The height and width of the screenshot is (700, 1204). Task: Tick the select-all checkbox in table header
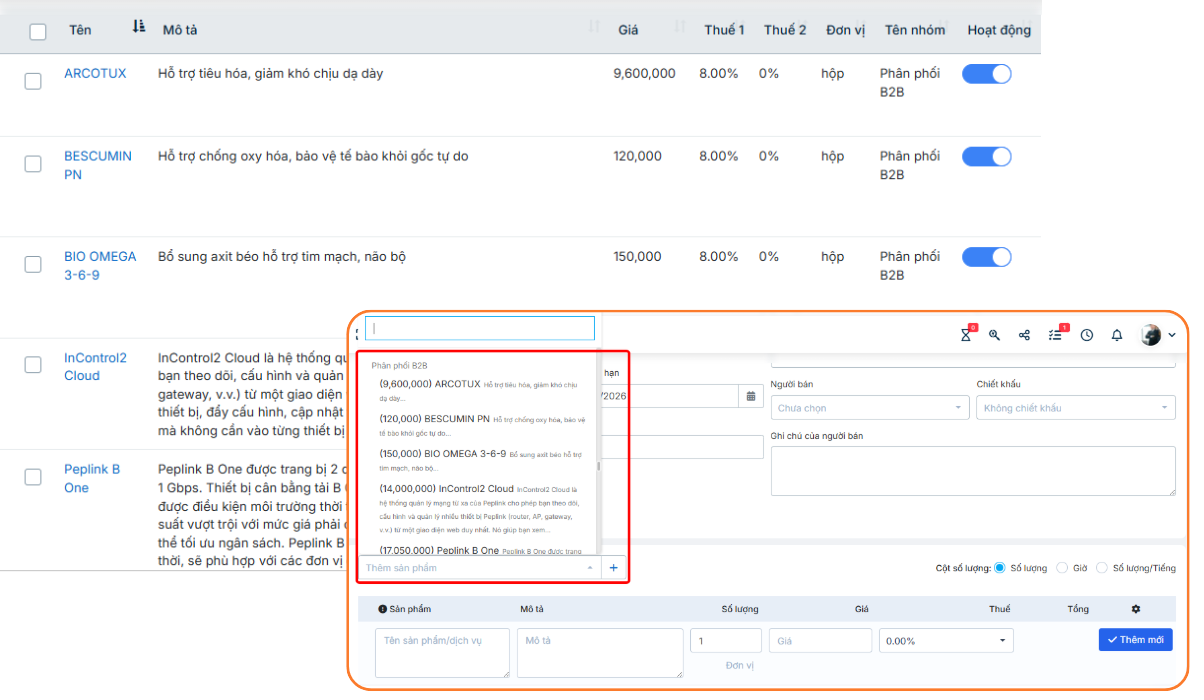coord(38,32)
